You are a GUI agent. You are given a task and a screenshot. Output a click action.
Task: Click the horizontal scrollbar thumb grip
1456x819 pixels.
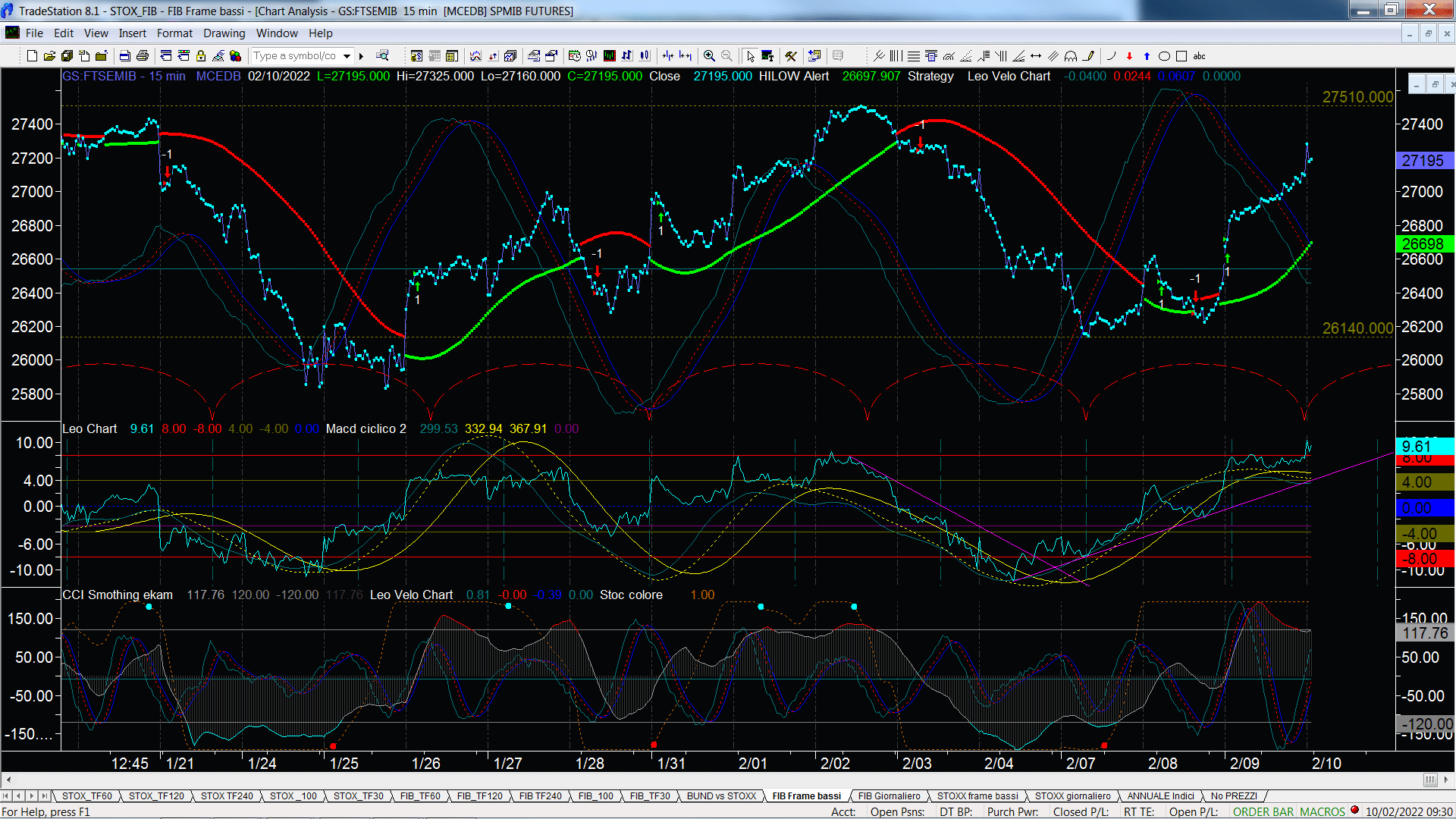(x=1430, y=780)
